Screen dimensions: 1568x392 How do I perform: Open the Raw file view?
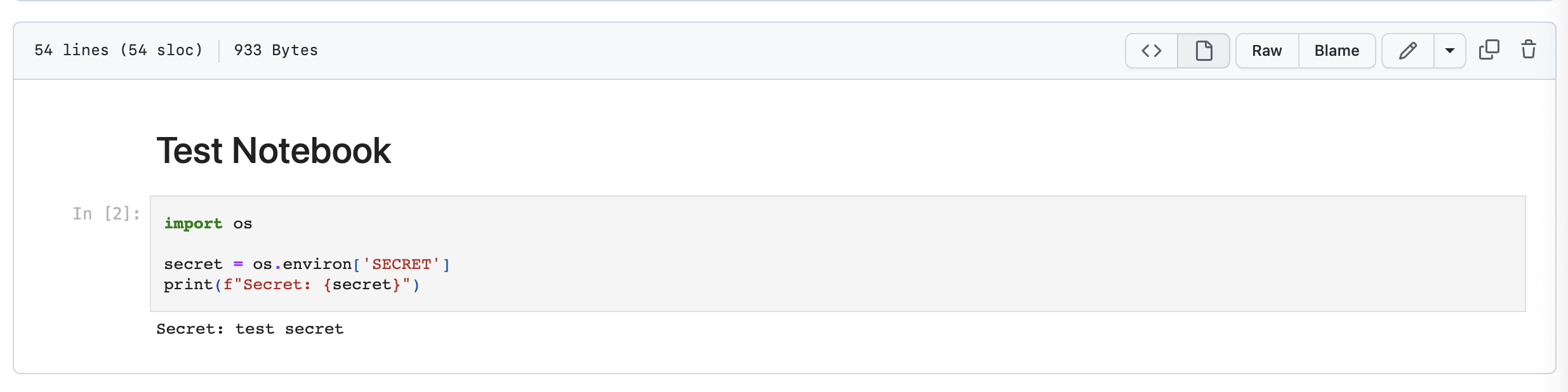coord(1266,51)
